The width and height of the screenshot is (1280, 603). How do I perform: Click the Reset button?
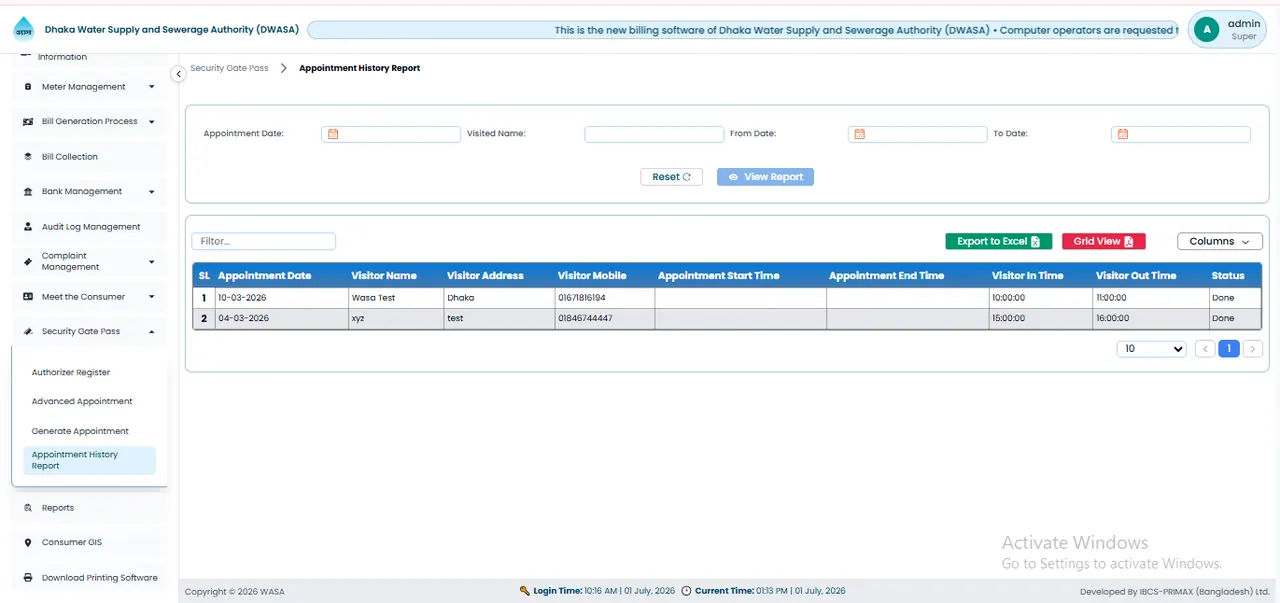(671, 177)
